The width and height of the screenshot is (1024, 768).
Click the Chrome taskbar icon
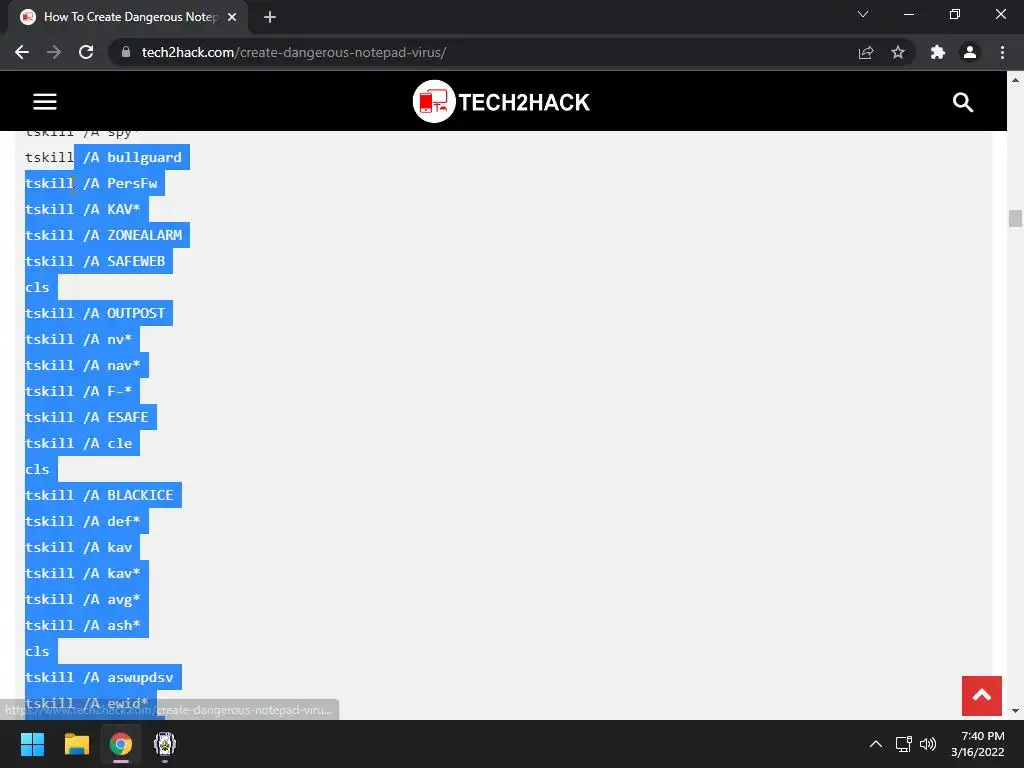coord(121,744)
